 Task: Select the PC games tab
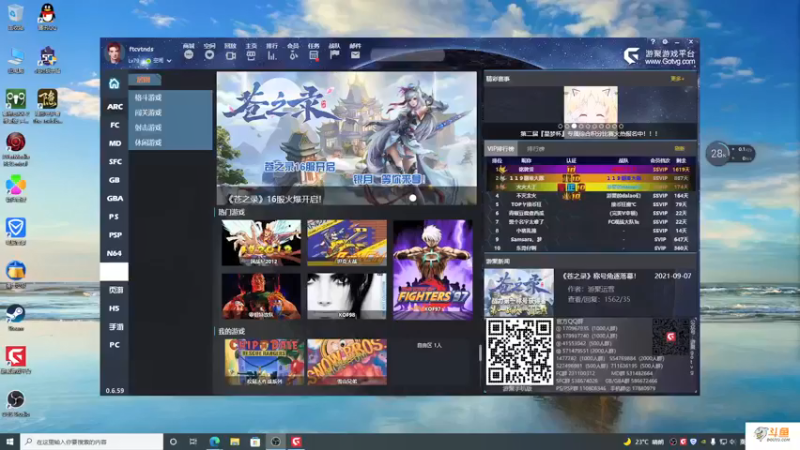pyautogui.click(x=114, y=345)
